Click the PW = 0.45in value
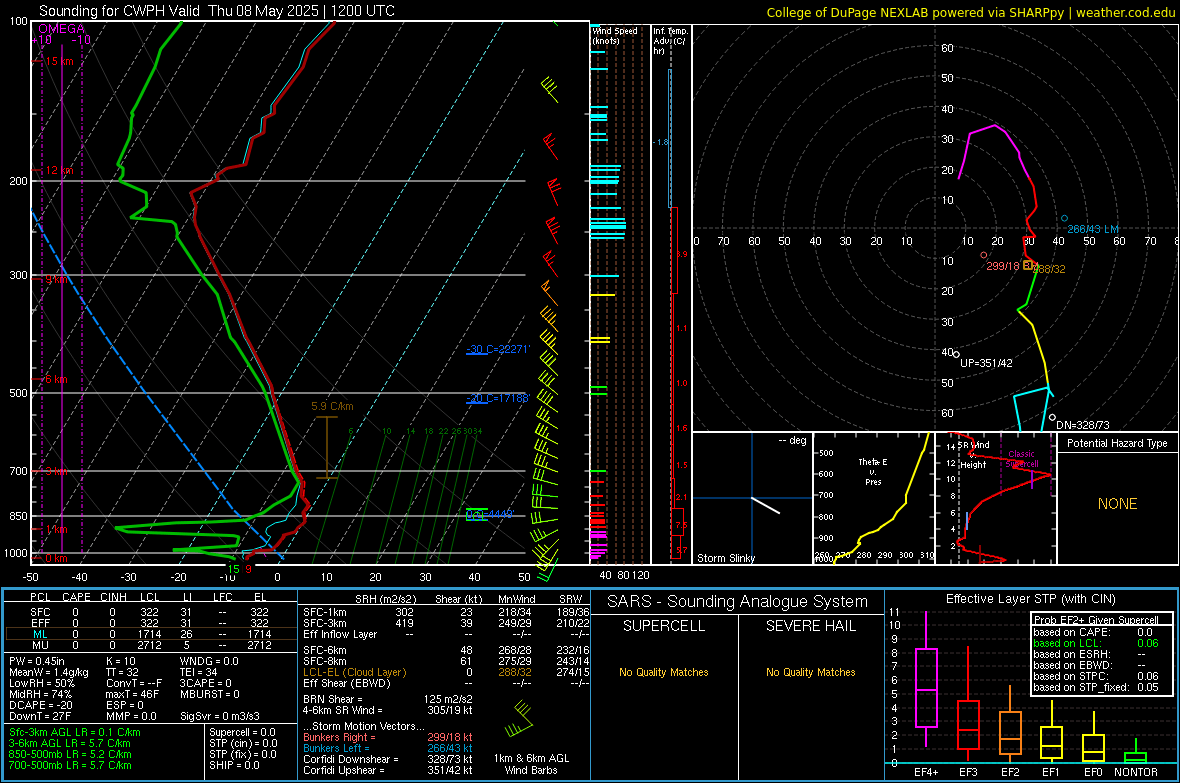Screen dimensions: 1180x783 [36, 661]
